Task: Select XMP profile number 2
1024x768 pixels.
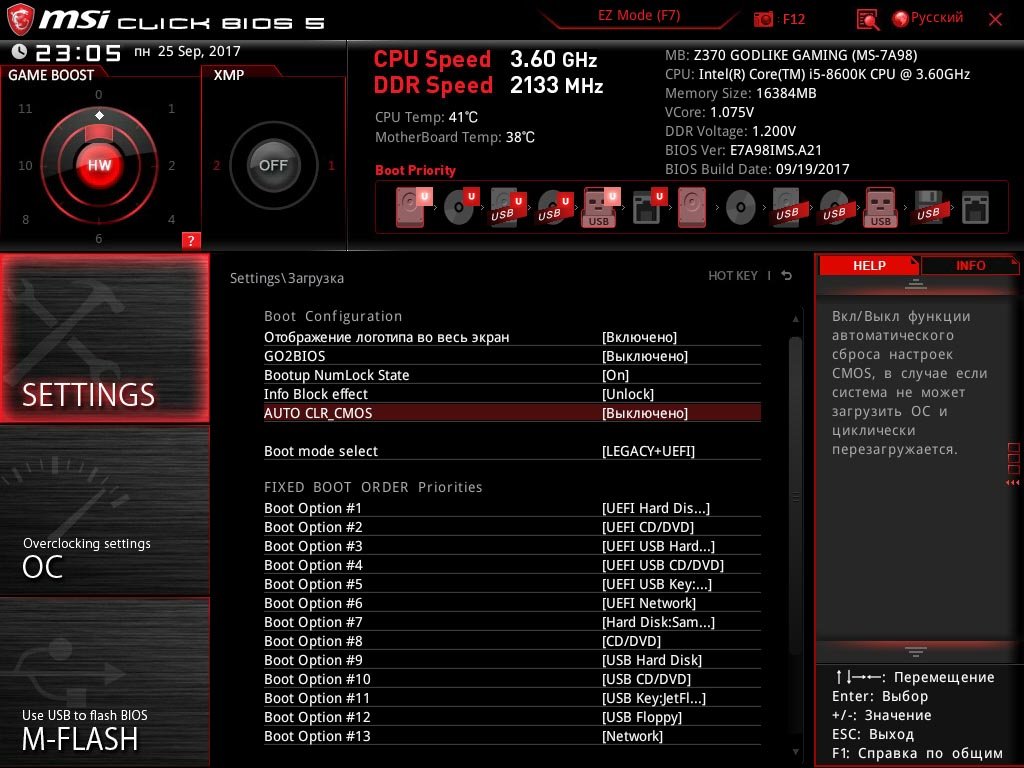Action: [216, 165]
